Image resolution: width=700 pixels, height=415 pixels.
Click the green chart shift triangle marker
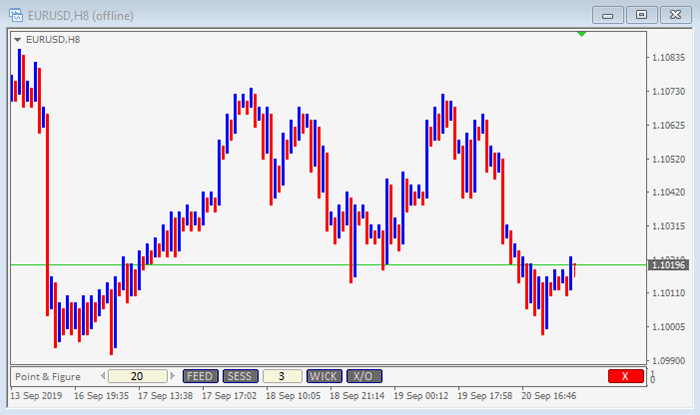[581, 34]
